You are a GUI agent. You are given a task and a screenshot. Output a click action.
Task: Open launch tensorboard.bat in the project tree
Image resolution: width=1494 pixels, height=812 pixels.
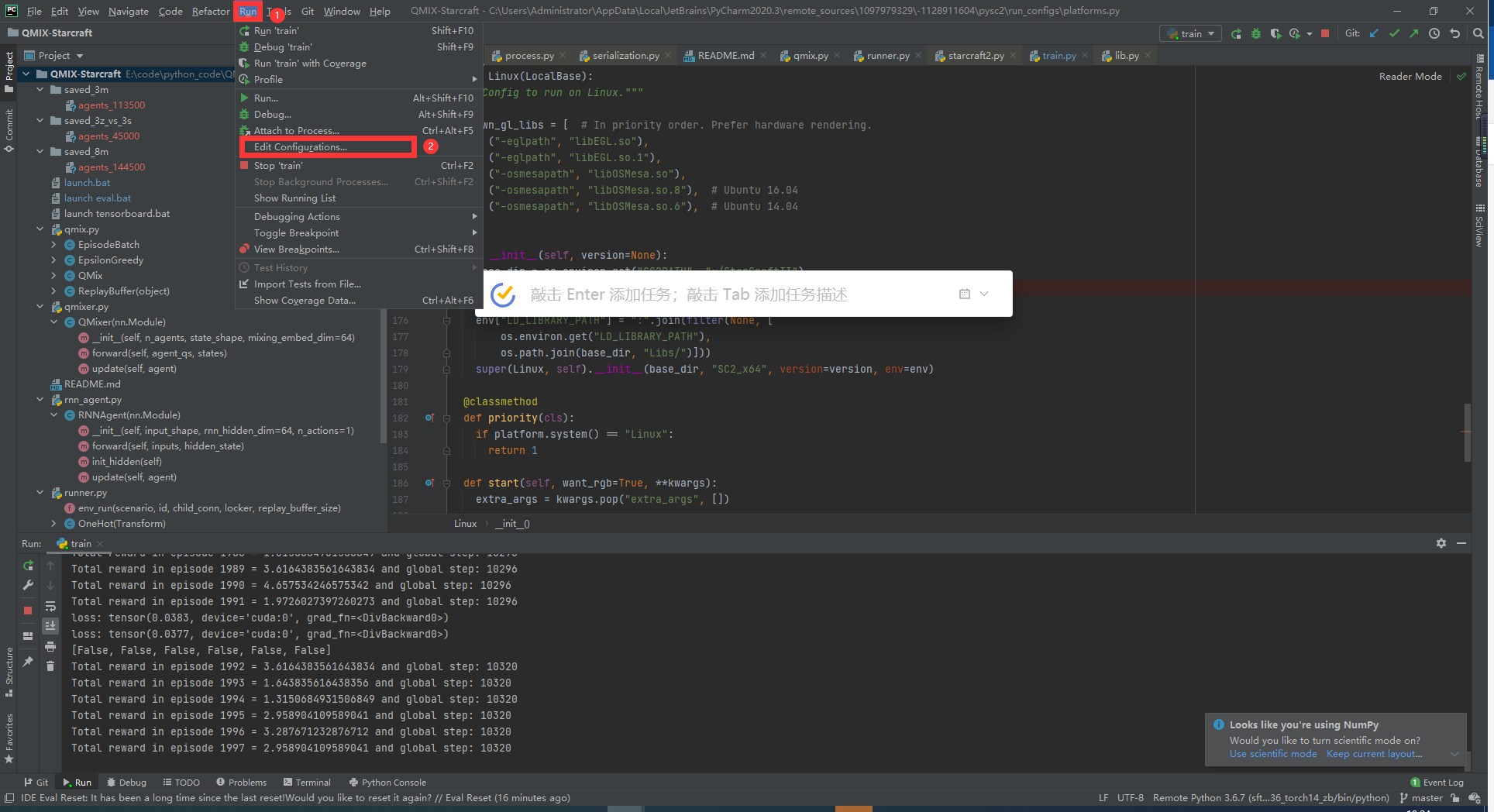[116, 214]
